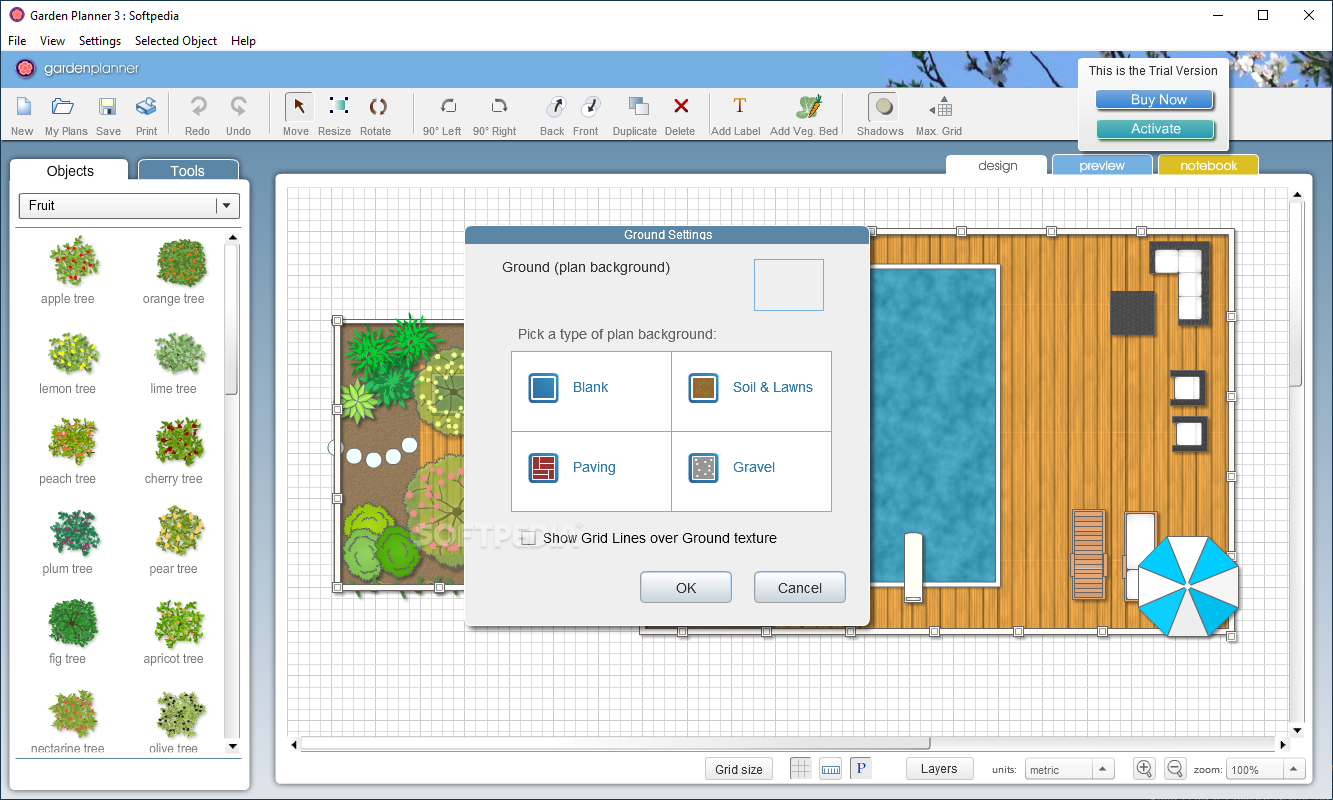Toggle the Shadows button

(x=881, y=107)
